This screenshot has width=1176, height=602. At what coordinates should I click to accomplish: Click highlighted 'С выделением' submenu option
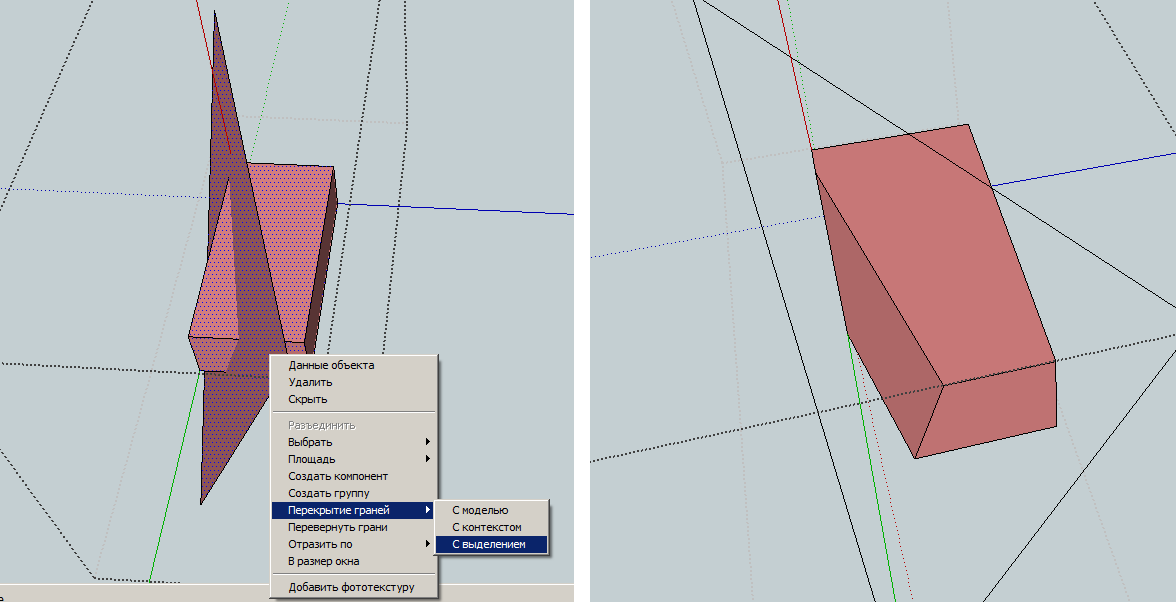point(489,544)
